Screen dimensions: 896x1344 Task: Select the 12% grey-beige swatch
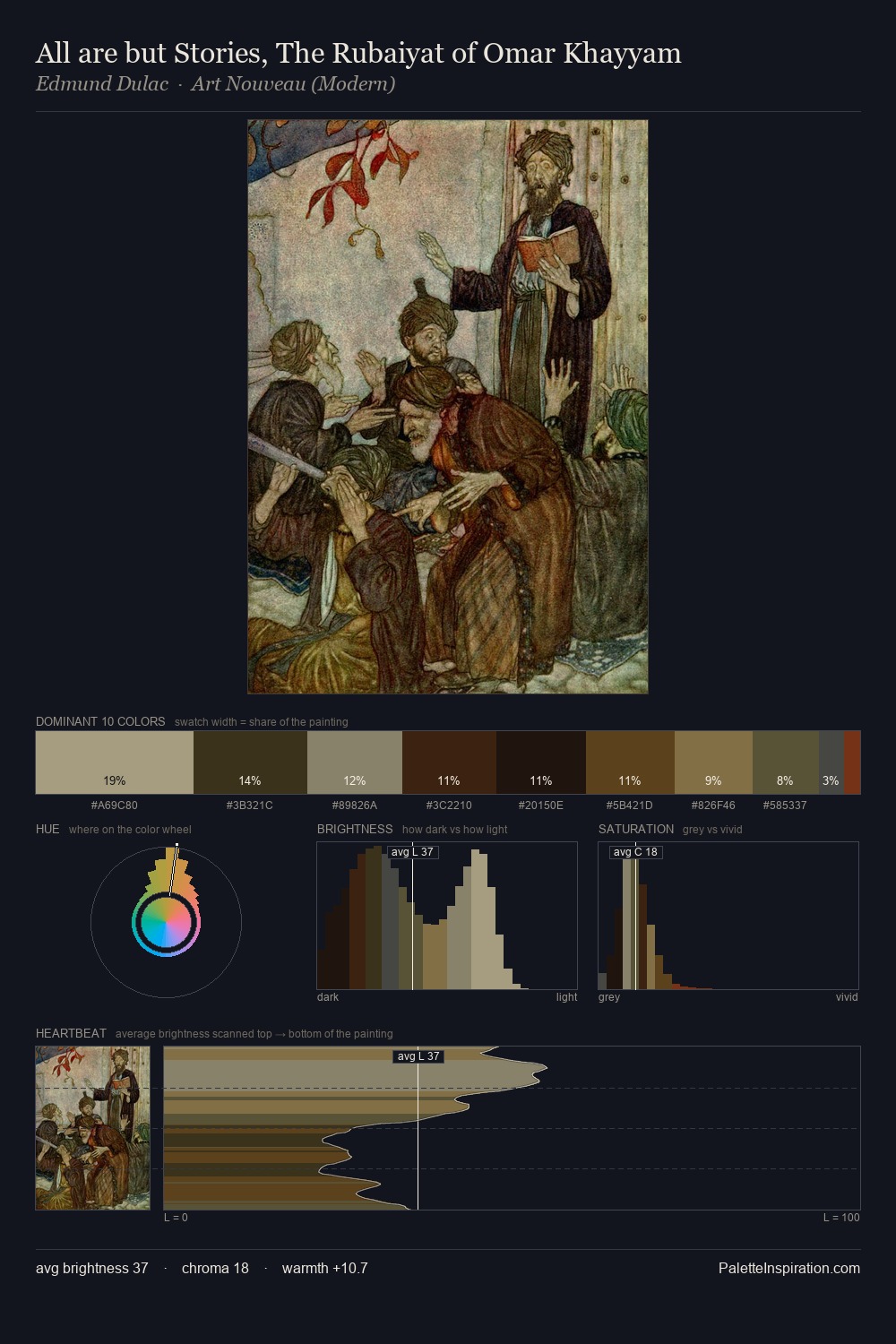355,762
